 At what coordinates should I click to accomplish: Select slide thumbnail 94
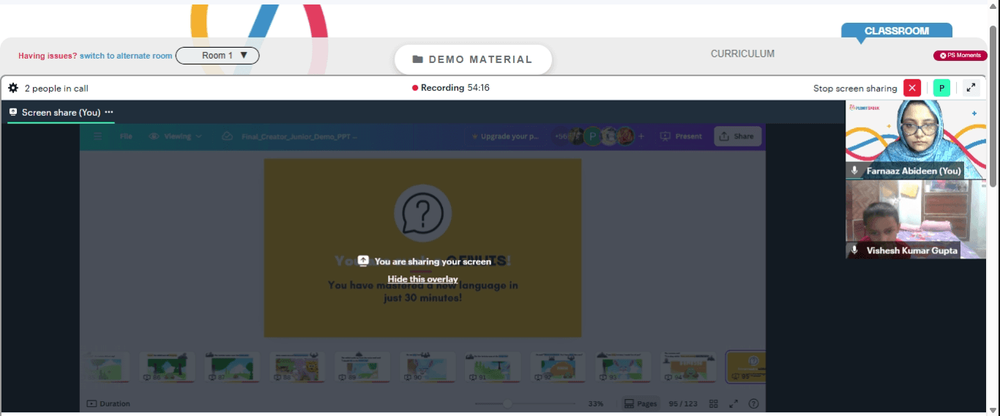coord(689,368)
